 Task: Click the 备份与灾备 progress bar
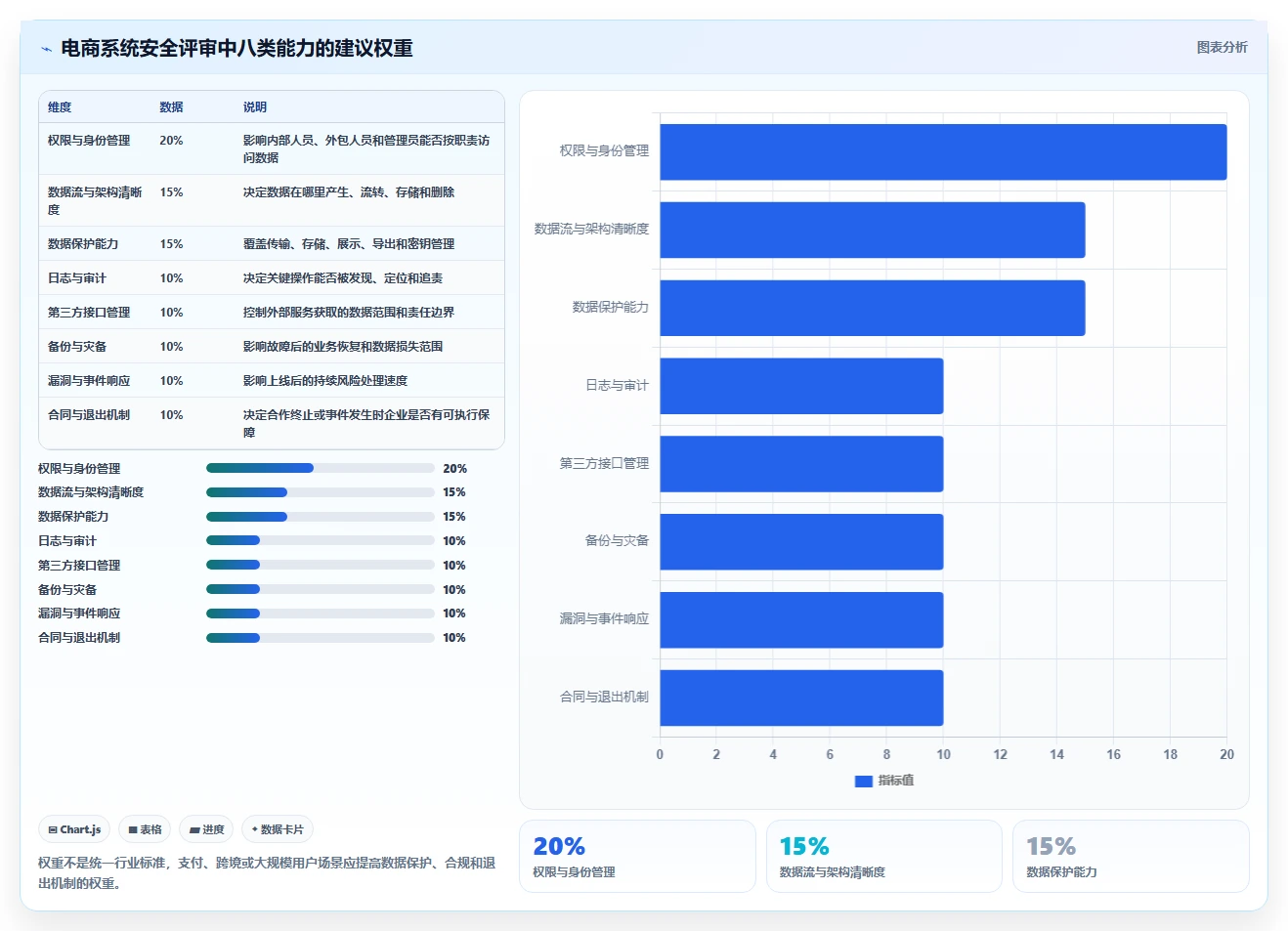tap(321, 589)
